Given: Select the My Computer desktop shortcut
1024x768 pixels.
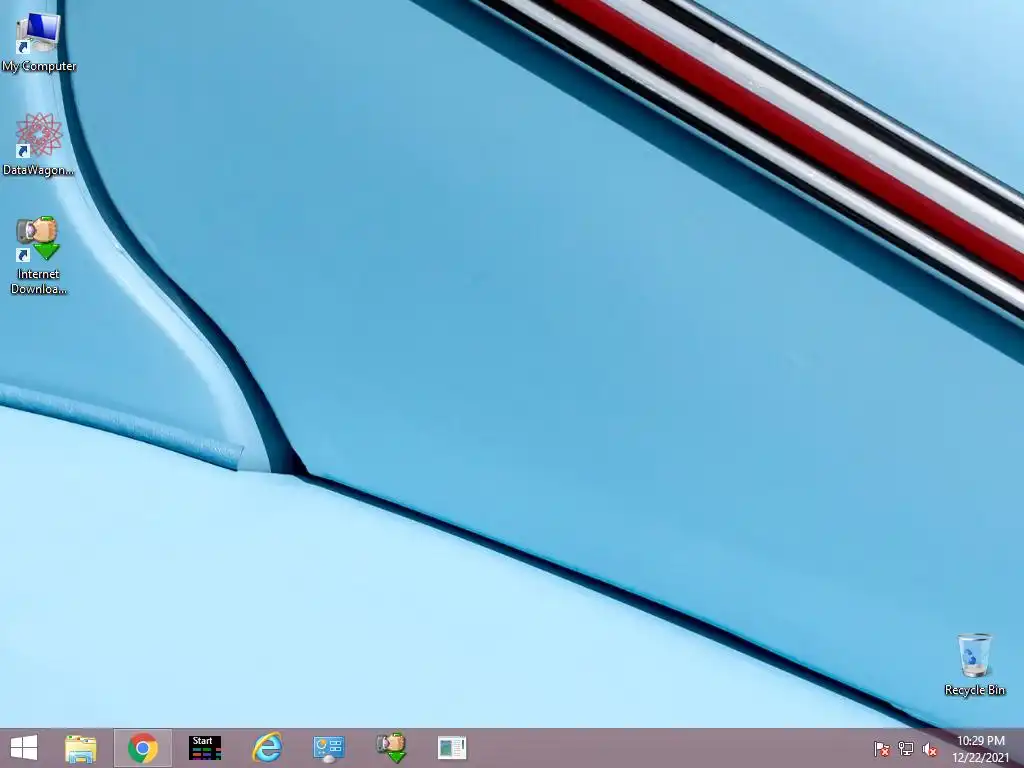Looking at the screenshot, I should click(39, 41).
